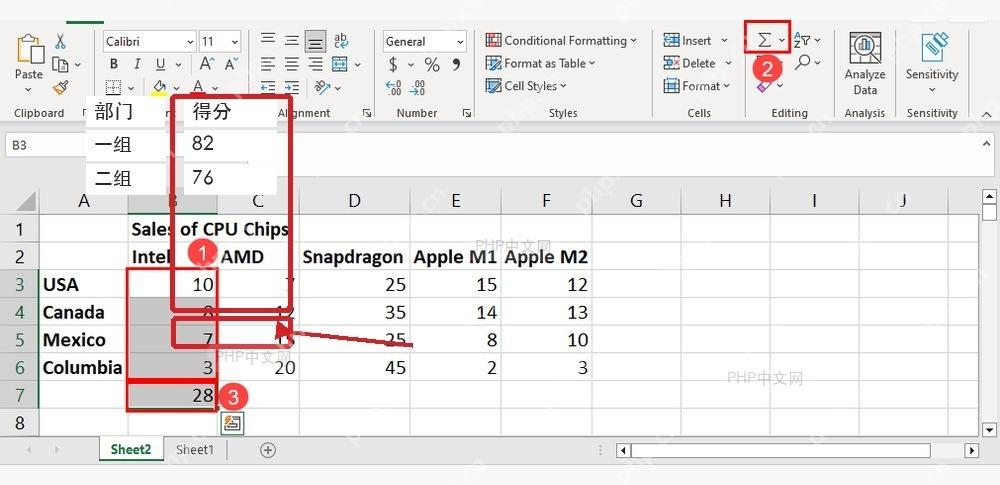The width and height of the screenshot is (1000, 485).
Task: Click the Quick Analysis icon below cell B7
Action: [232, 422]
